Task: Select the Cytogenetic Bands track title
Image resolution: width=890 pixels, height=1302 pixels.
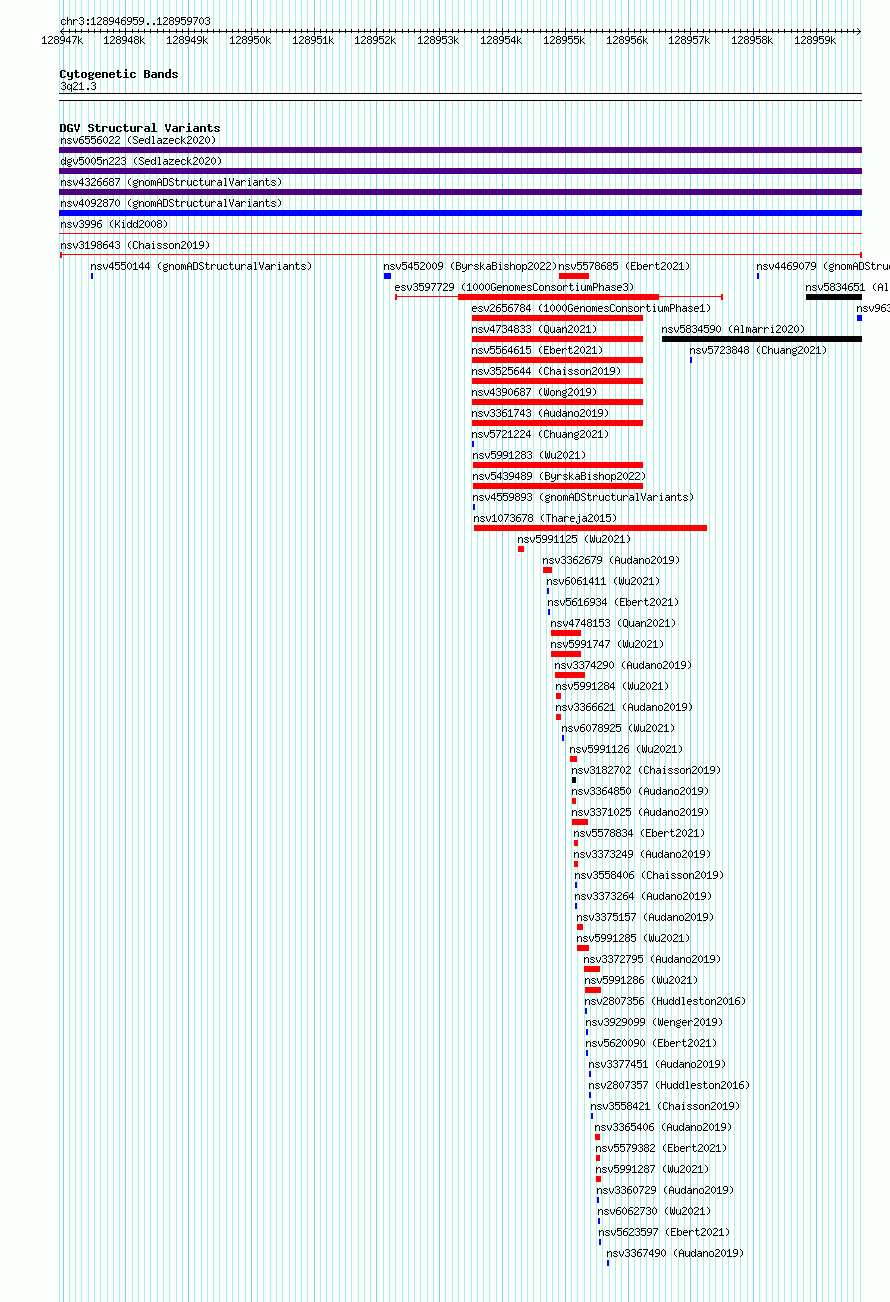Action: (119, 74)
